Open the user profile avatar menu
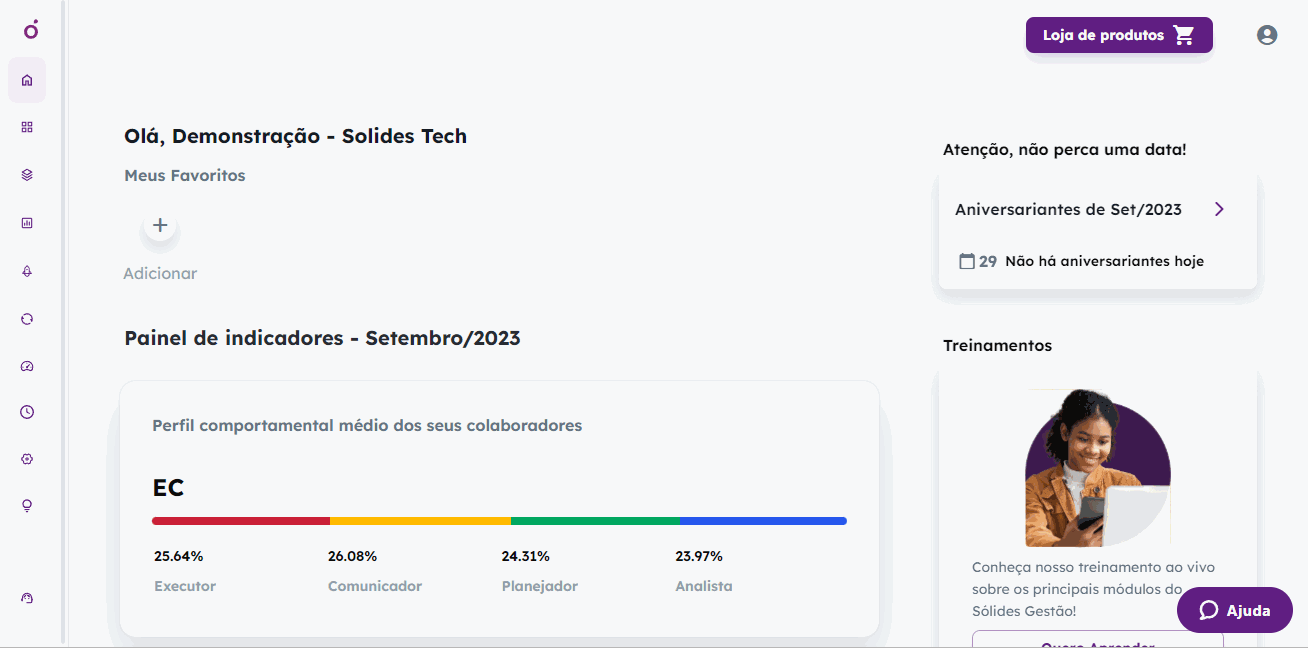Screen dimensions: 1308x648 tap(1267, 35)
